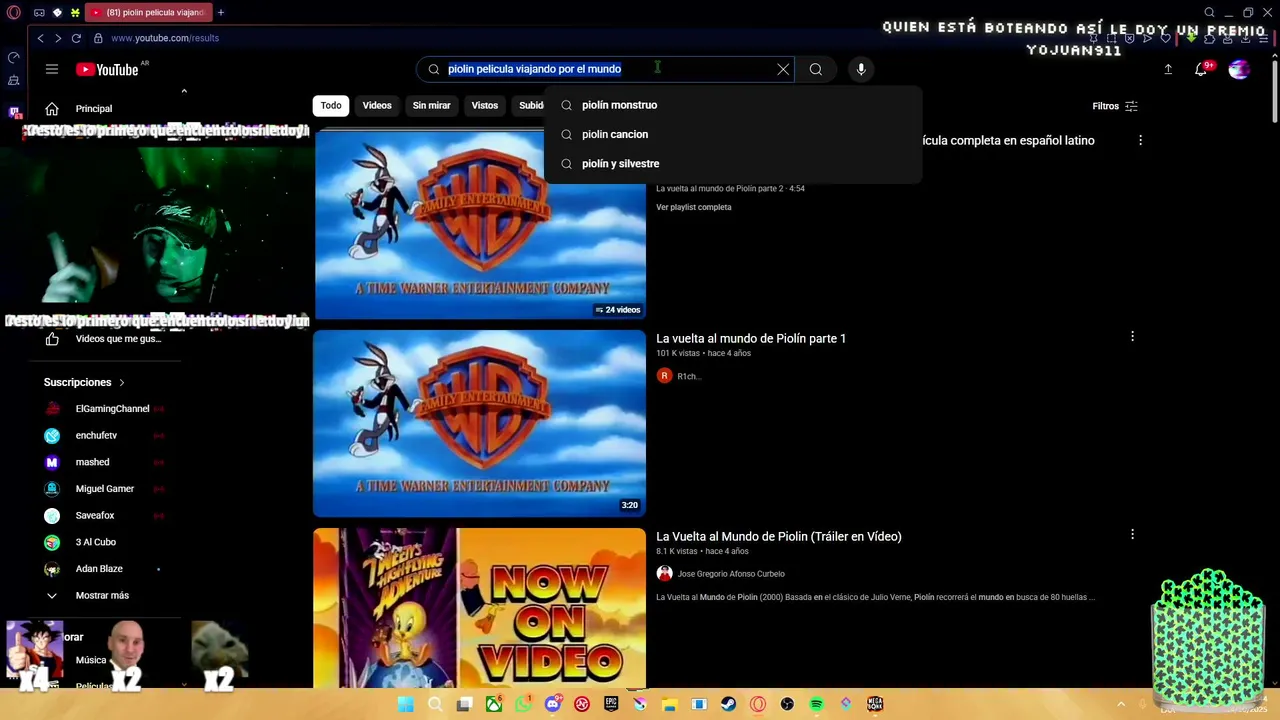Collapse sidebar with the up chevron

(x=184, y=91)
